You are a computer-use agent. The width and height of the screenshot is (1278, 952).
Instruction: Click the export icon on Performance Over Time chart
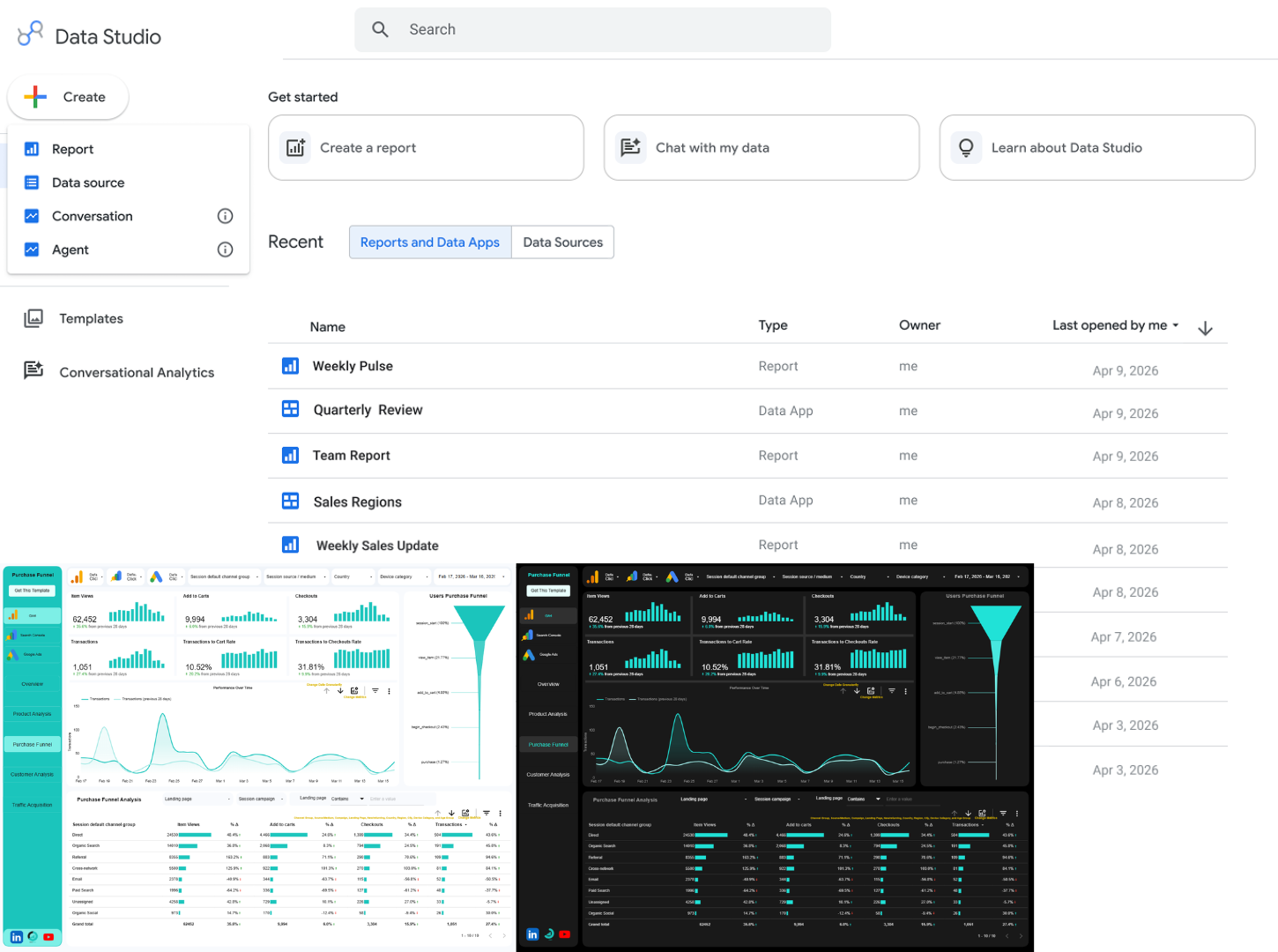(355, 692)
